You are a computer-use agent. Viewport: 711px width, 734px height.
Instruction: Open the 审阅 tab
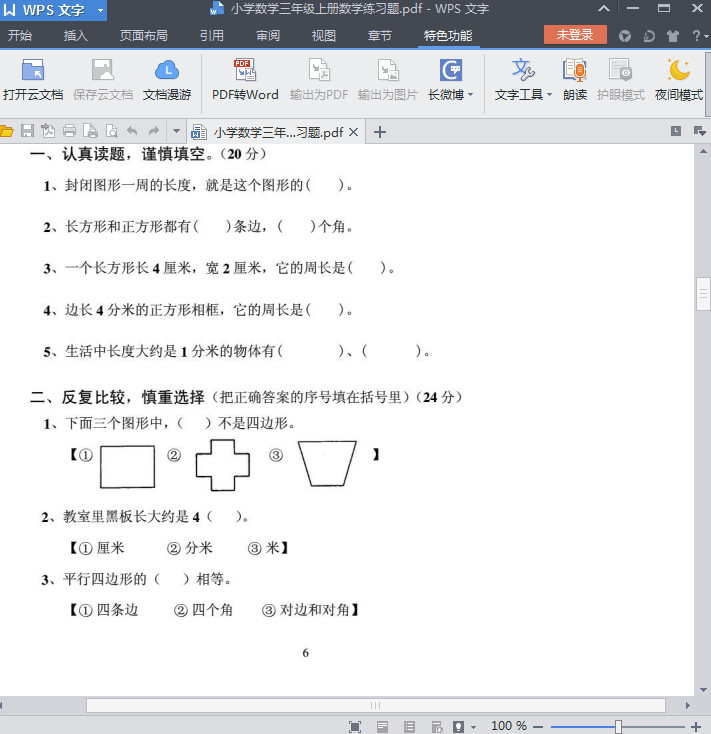(x=268, y=36)
